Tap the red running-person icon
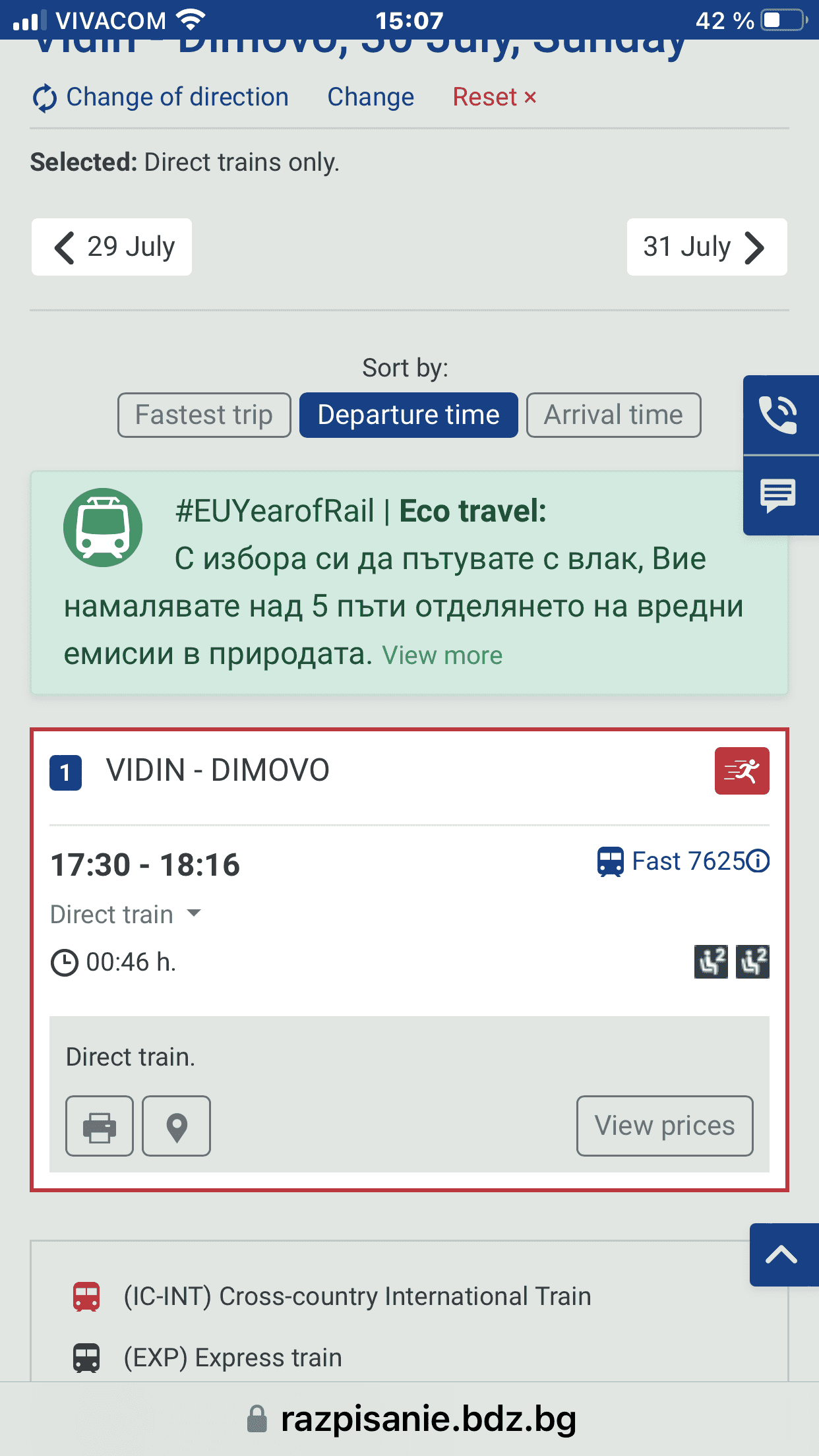Screen dimensions: 819x1456 click(x=742, y=771)
